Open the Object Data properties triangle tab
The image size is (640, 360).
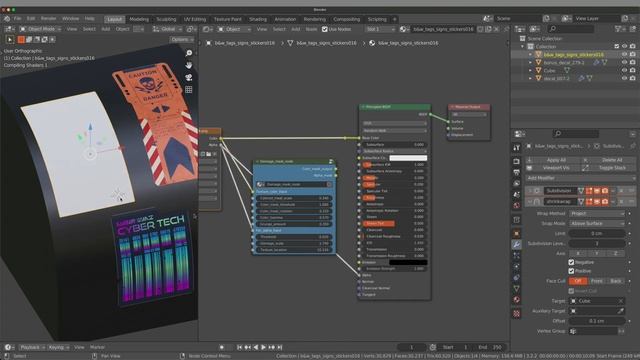click(x=516, y=289)
